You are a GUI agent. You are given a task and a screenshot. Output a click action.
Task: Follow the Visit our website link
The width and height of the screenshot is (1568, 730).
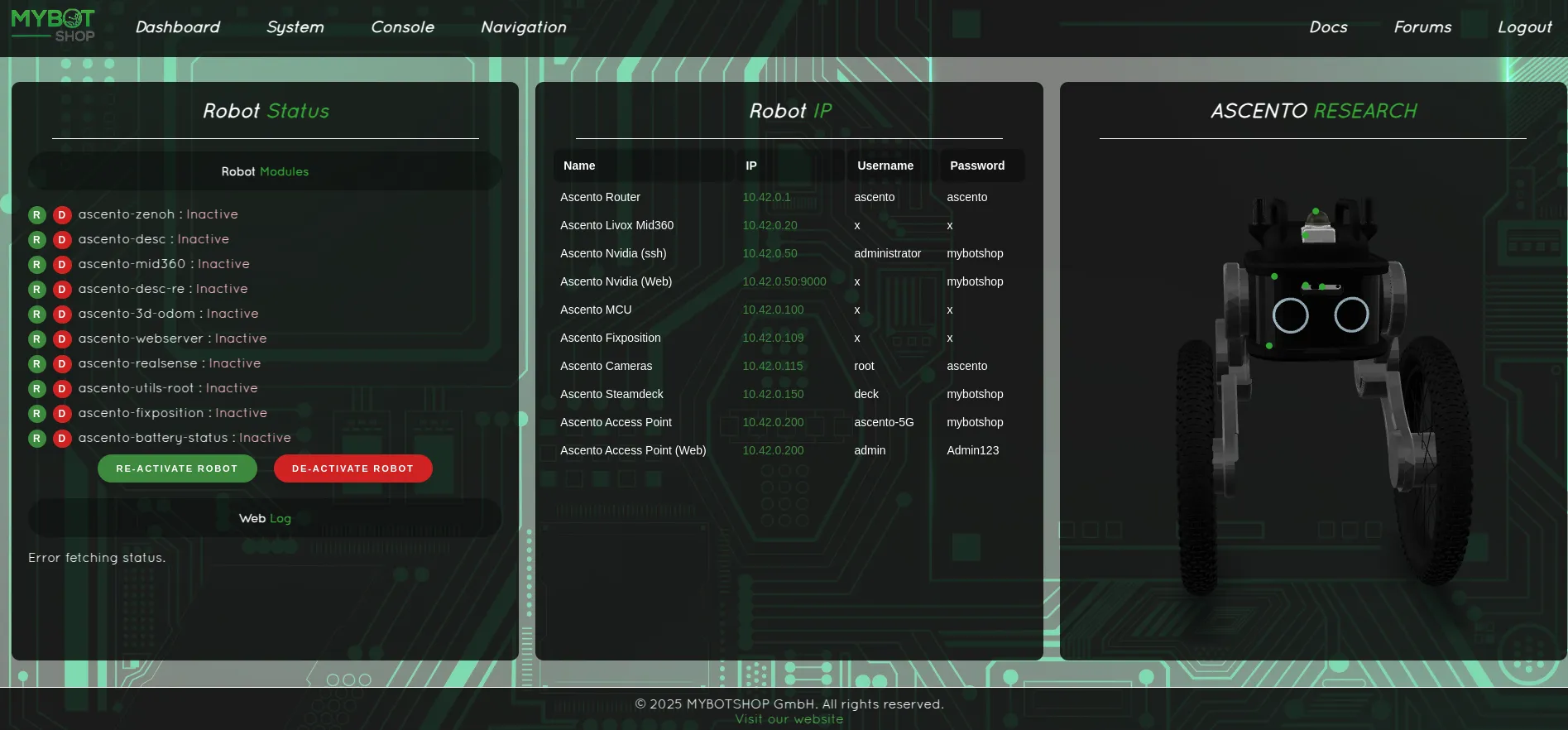[x=789, y=719]
